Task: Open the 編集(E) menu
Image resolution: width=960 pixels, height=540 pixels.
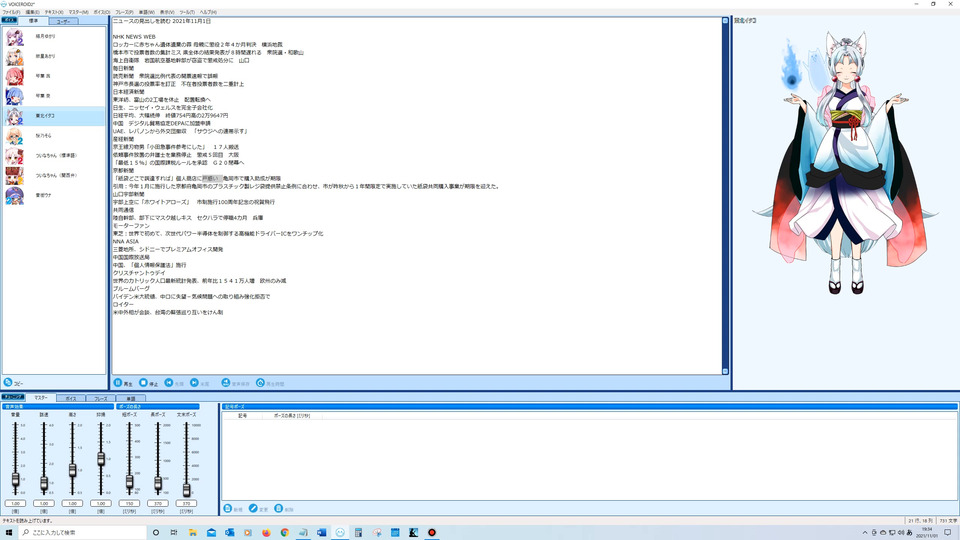Action: (x=32, y=12)
